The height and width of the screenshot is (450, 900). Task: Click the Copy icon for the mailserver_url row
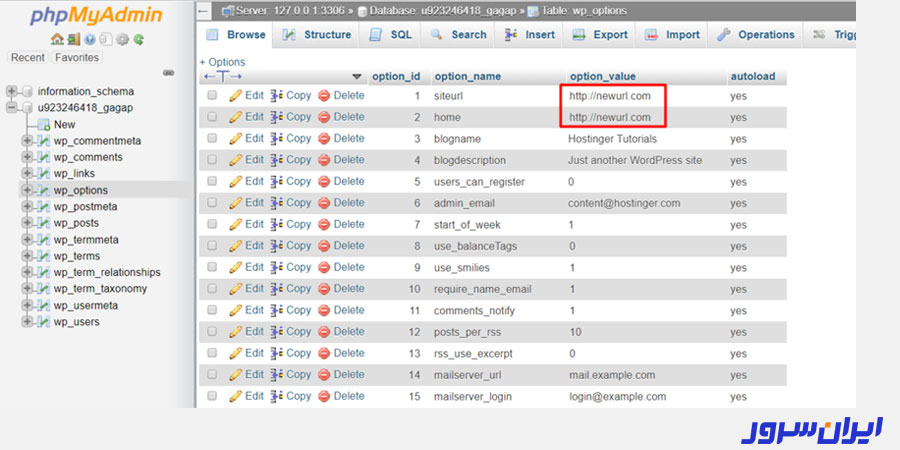tap(277, 375)
